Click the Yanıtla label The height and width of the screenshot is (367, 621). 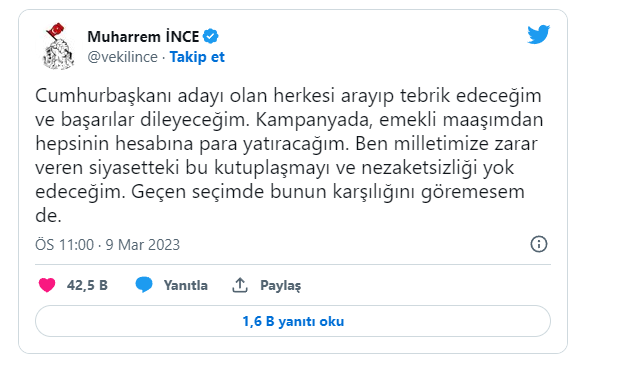coord(186,285)
